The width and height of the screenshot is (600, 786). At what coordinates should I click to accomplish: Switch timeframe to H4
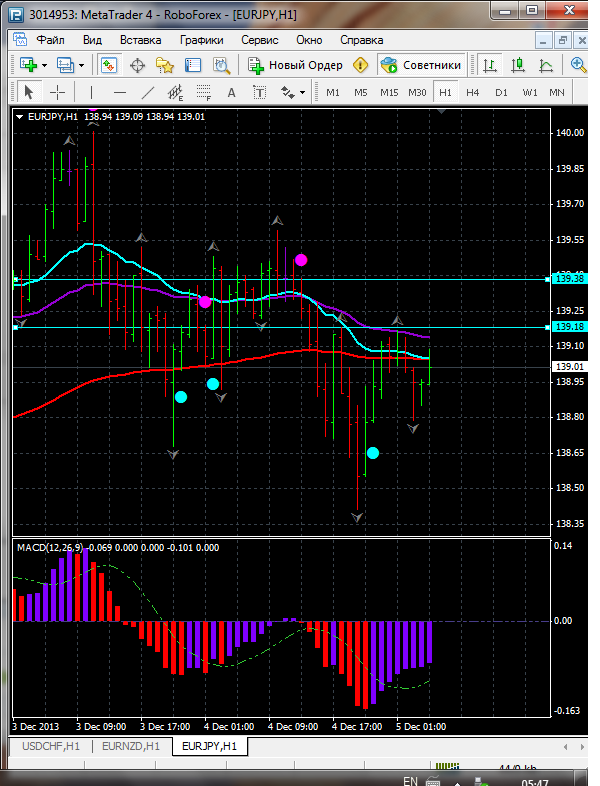coord(473,93)
